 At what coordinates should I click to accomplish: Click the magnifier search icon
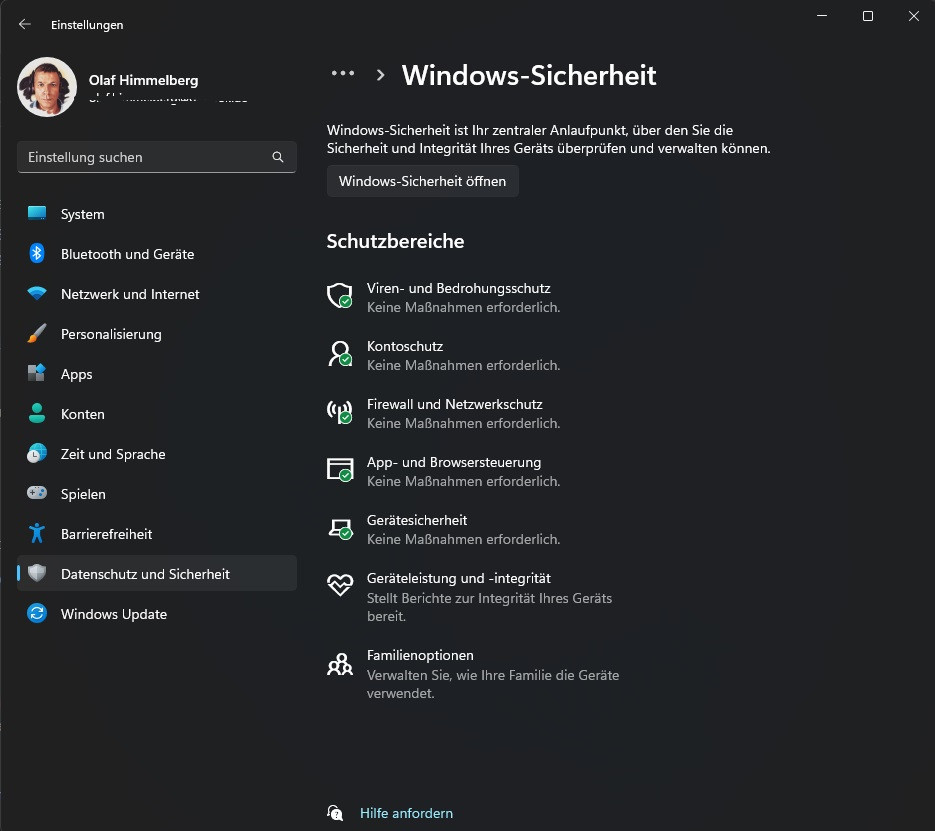click(x=278, y=157)
